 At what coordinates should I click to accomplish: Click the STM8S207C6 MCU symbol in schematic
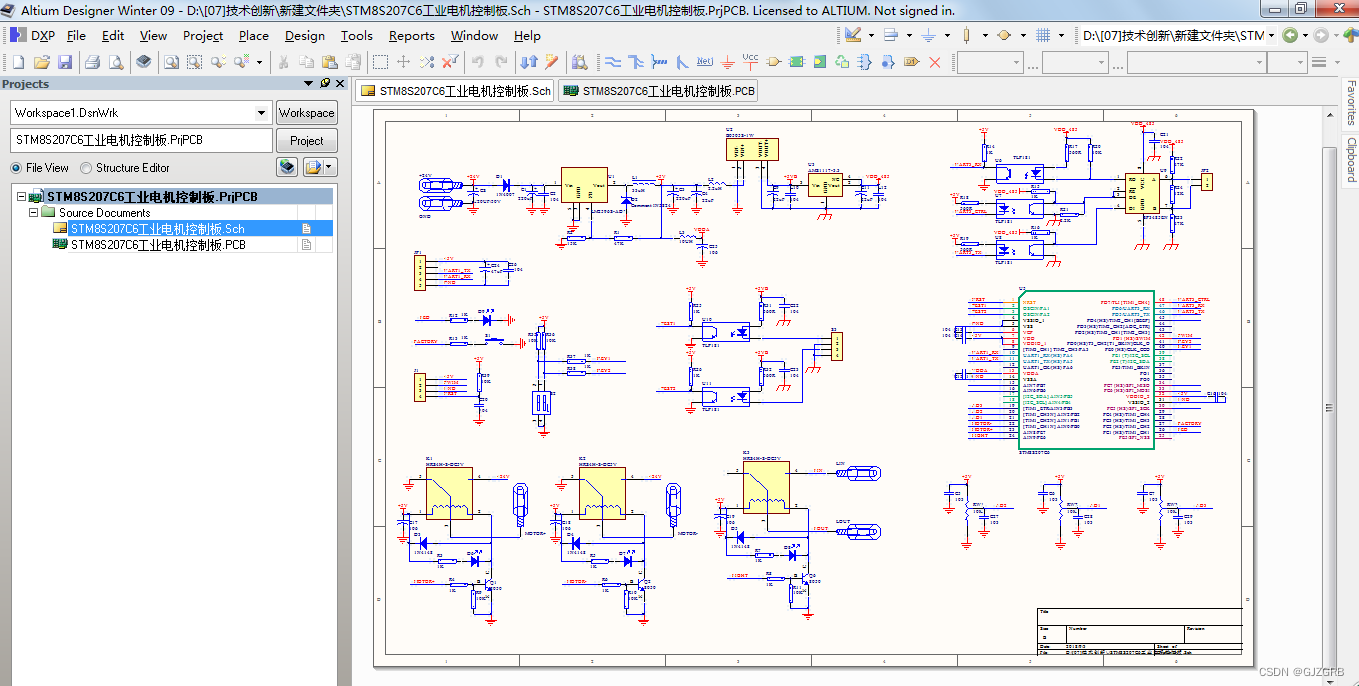(x=1088, y=370)
